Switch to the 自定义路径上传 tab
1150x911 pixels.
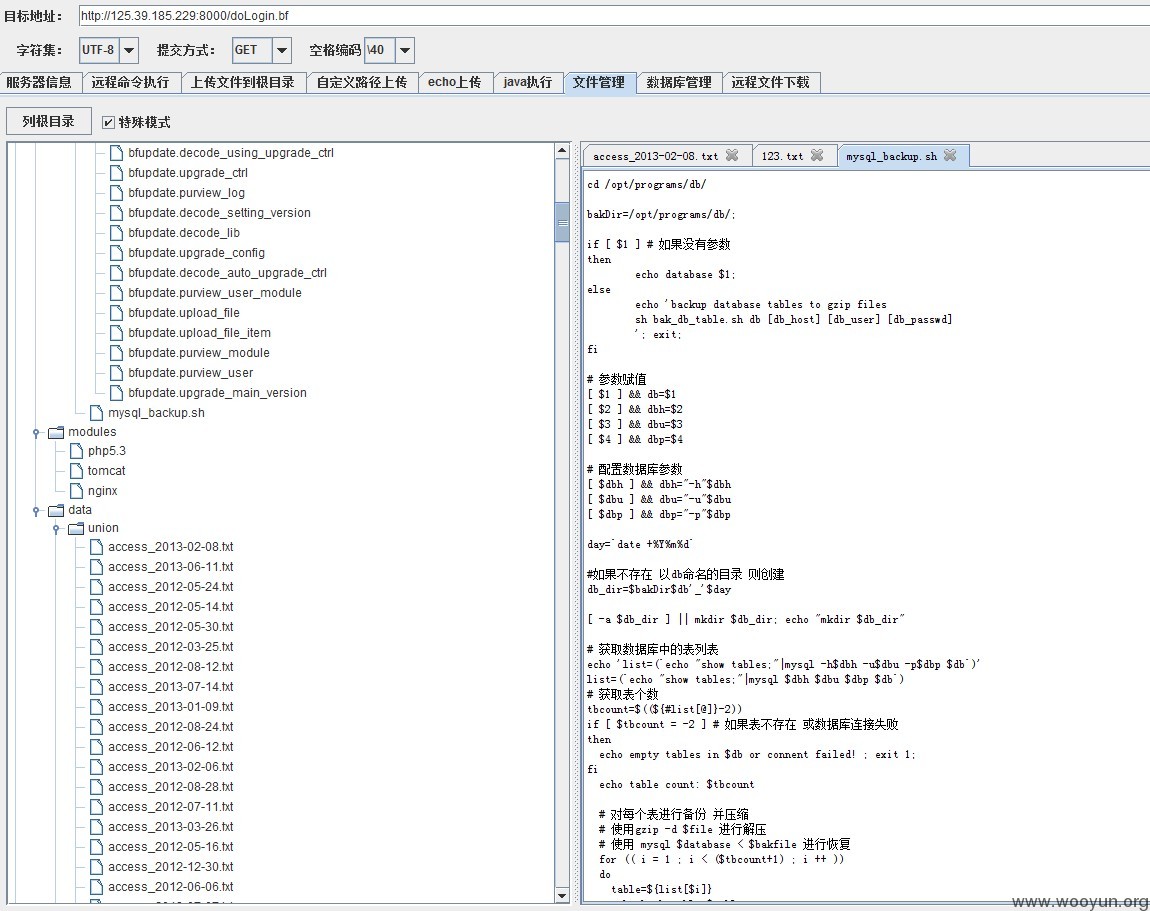tap(362, 82)
